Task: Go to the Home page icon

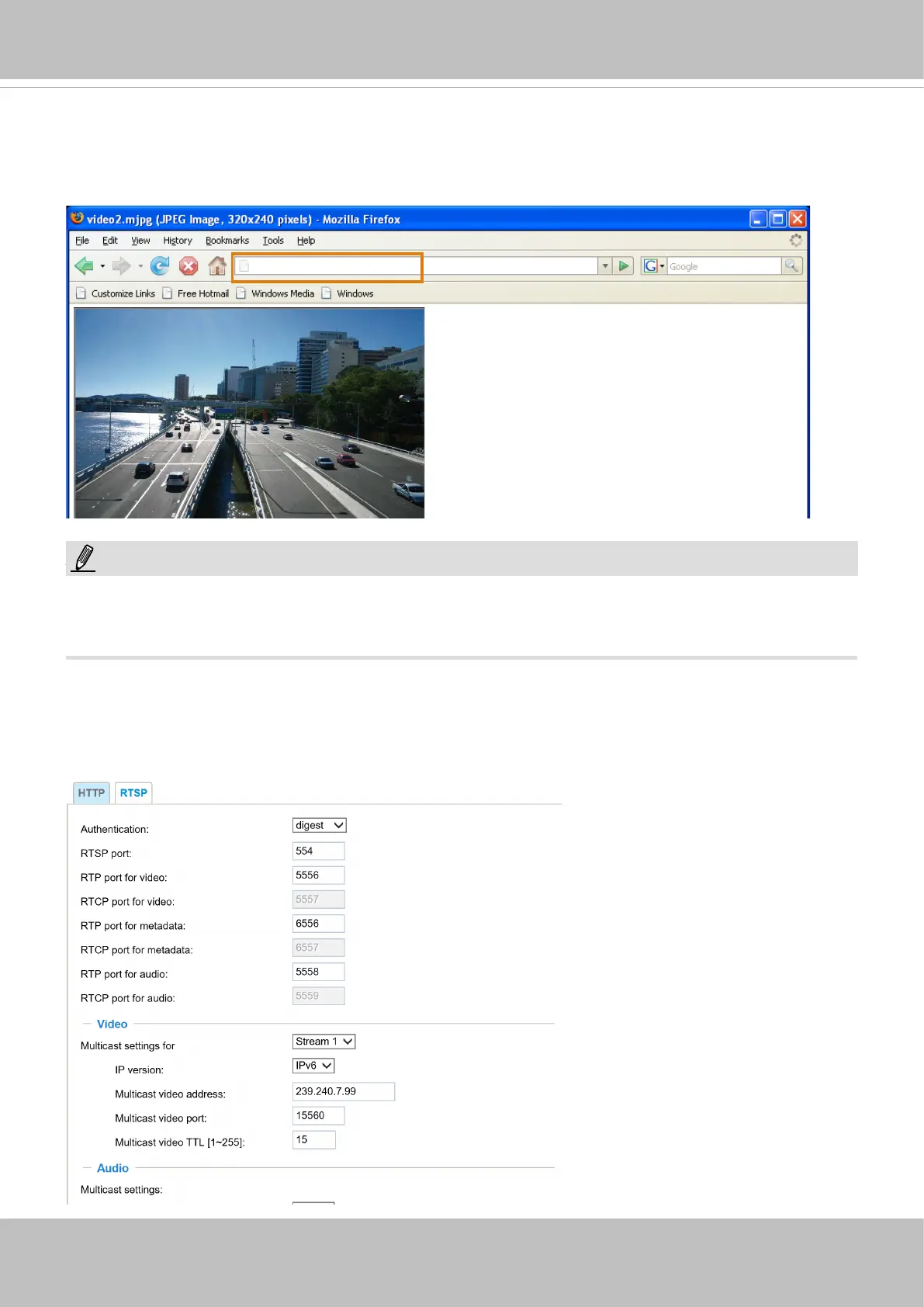Action: (x=217, y=266)
